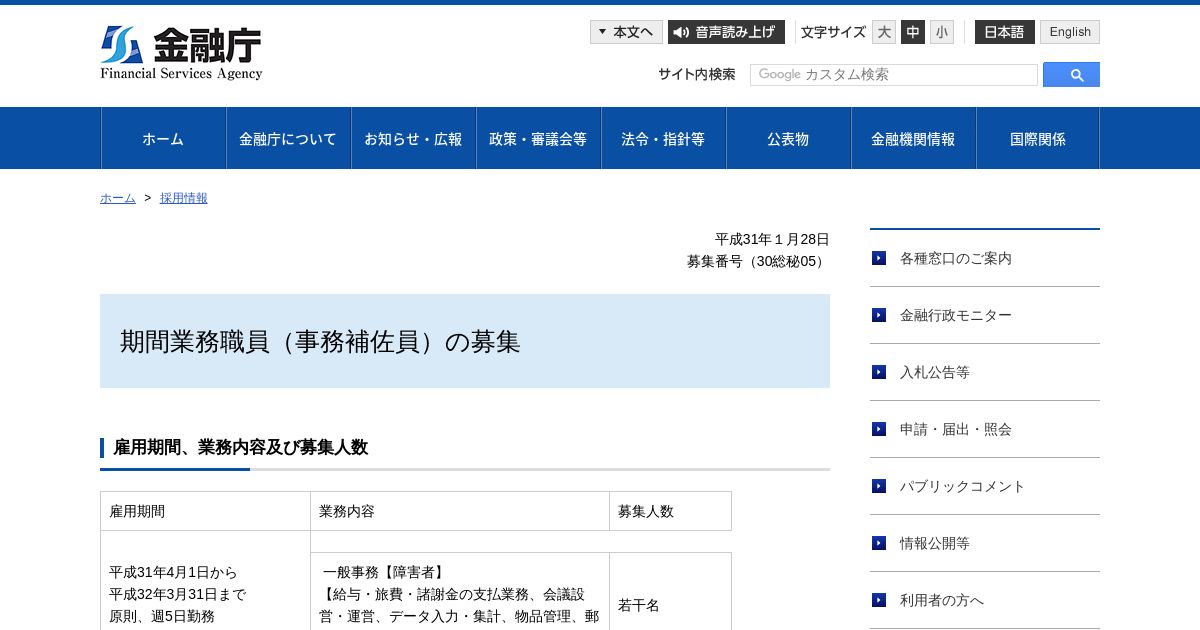Click the arrow icon beside 利用者の方へ
This screenshot has height=630, width=1200.
tap(879, 600)
